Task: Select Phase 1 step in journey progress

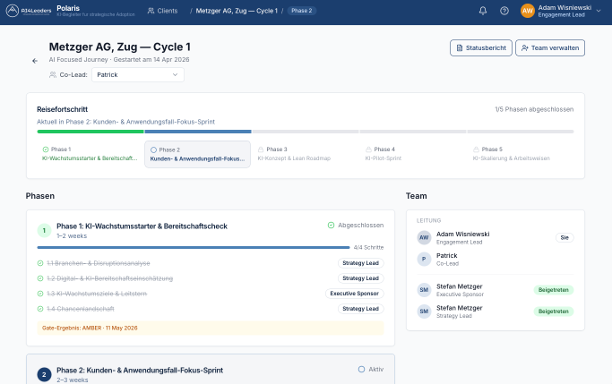Action: pyautogui.click(x=90, y=154)
